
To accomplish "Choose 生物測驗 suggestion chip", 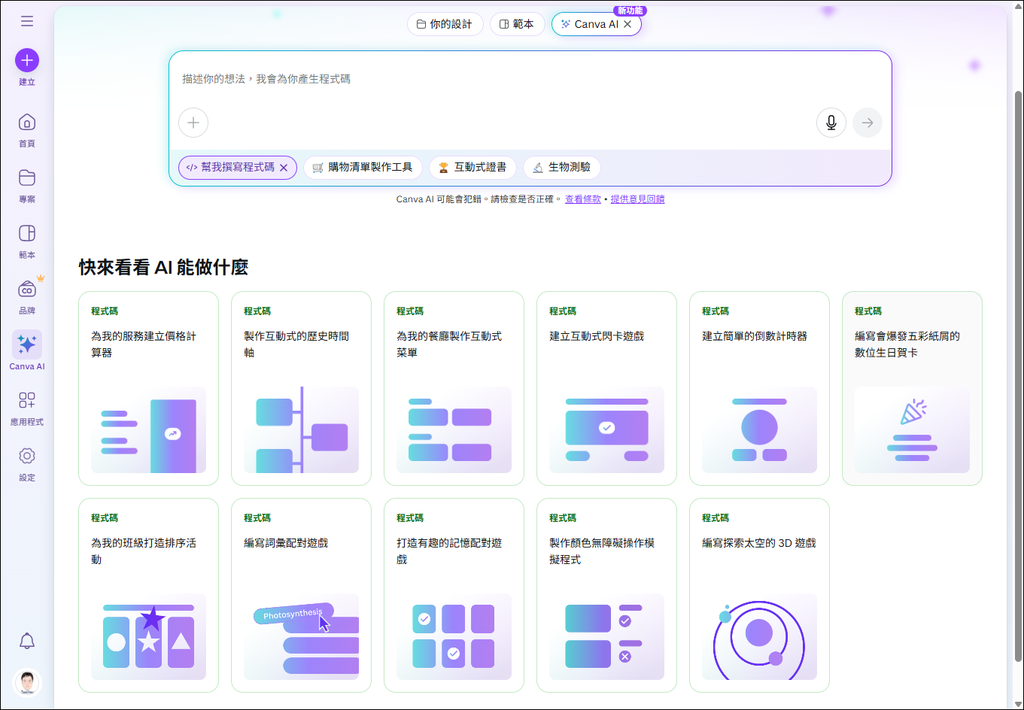I will [562, 168].
